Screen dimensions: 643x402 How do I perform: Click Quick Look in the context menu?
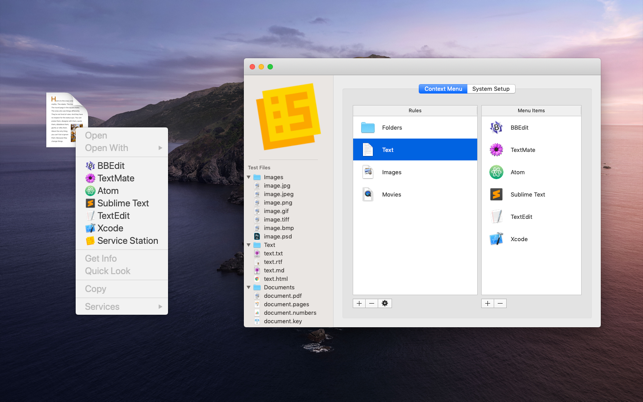point(122,271)
